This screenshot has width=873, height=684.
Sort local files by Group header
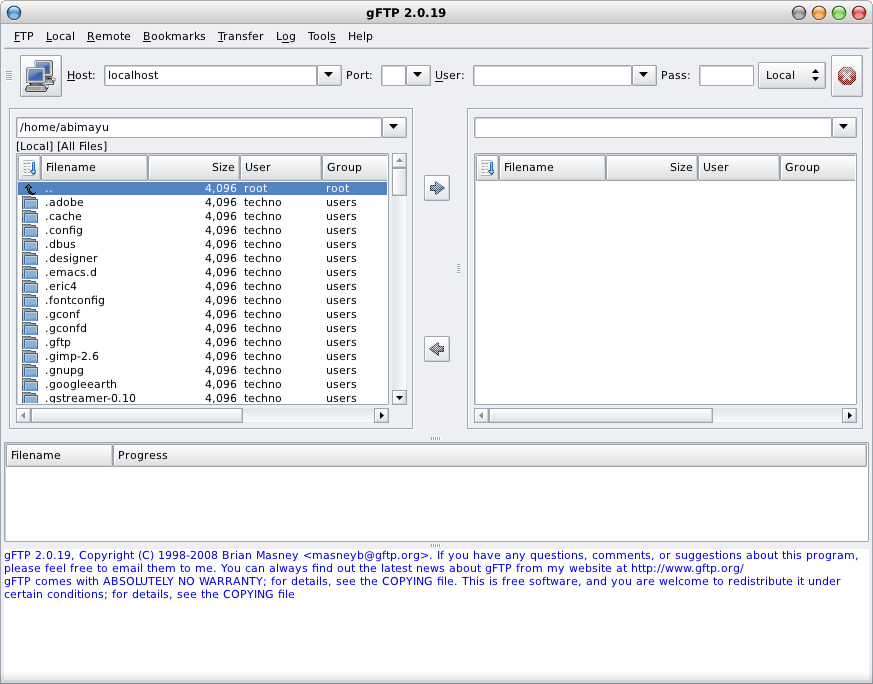[x=355, y=168]
